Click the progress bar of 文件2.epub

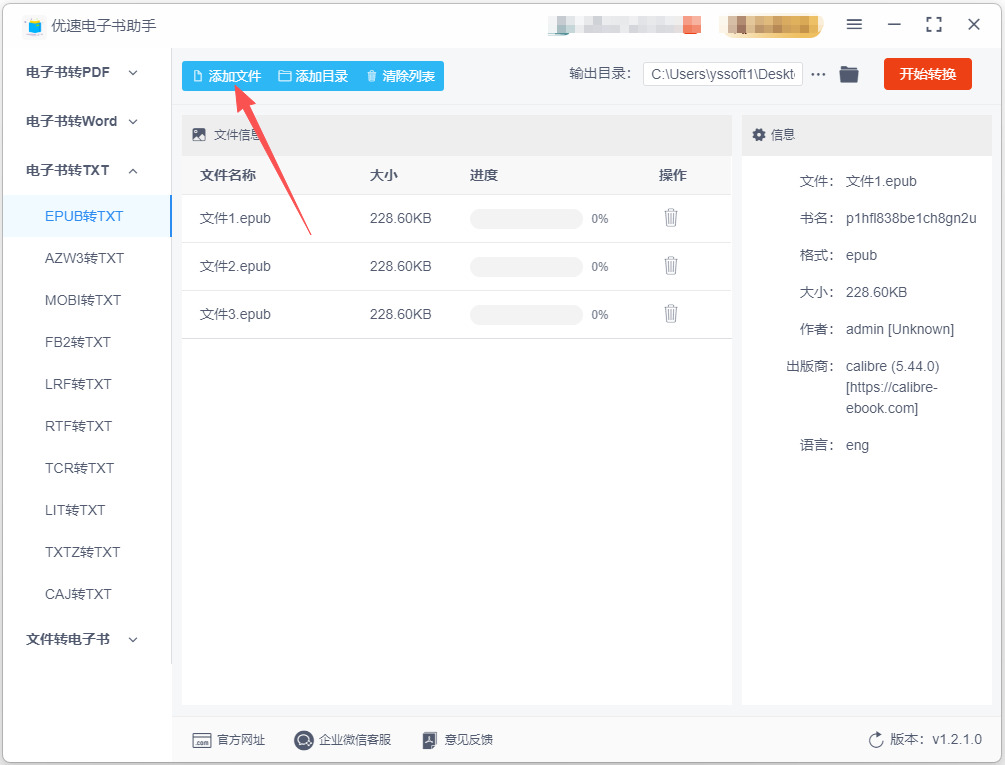(526, 267)
